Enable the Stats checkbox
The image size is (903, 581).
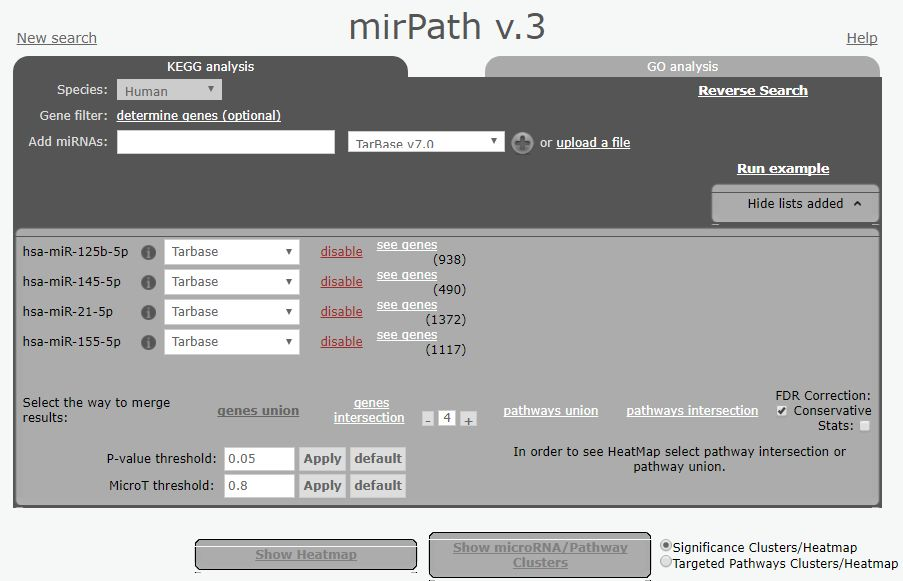tap(862, 424)
